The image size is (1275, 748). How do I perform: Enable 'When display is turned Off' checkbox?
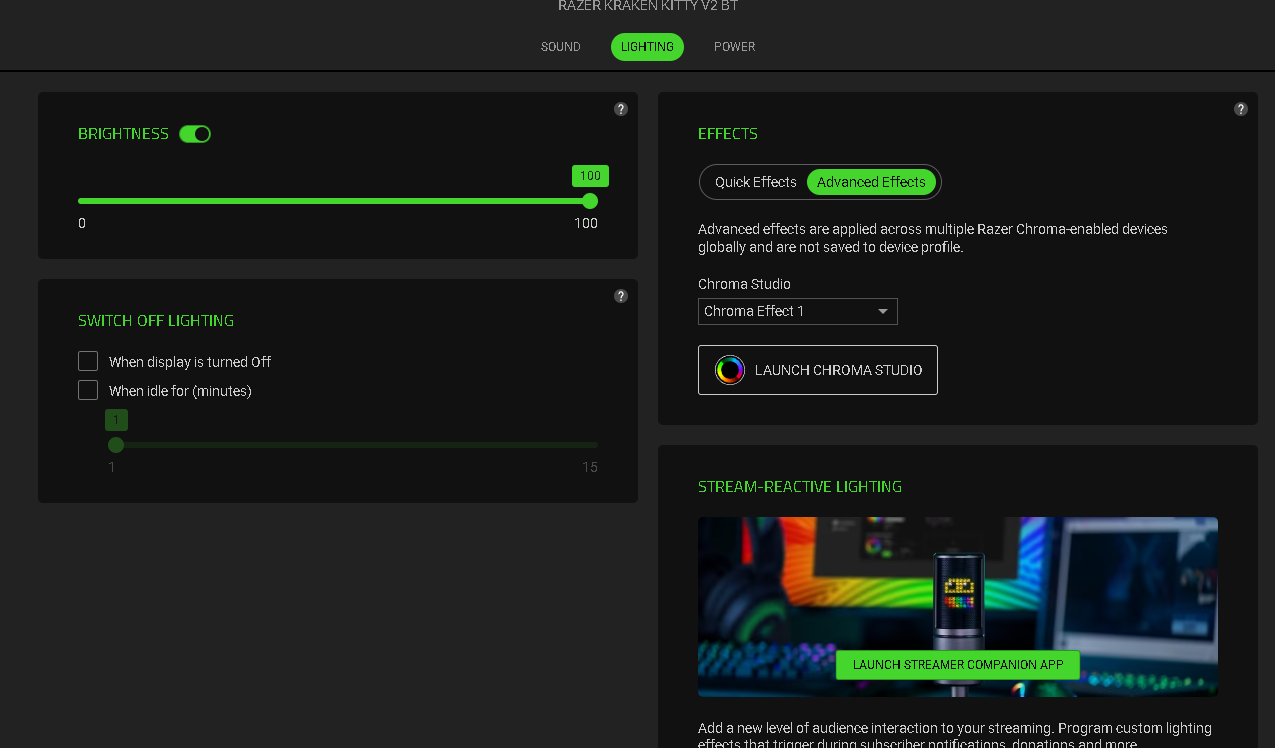pyautogui.click(x=88, y=361)
